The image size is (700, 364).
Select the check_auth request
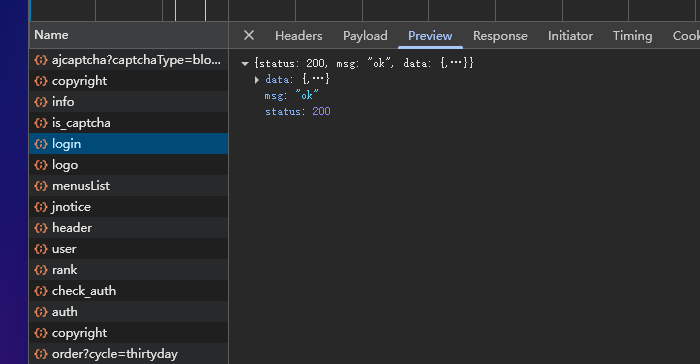[129, 291]
